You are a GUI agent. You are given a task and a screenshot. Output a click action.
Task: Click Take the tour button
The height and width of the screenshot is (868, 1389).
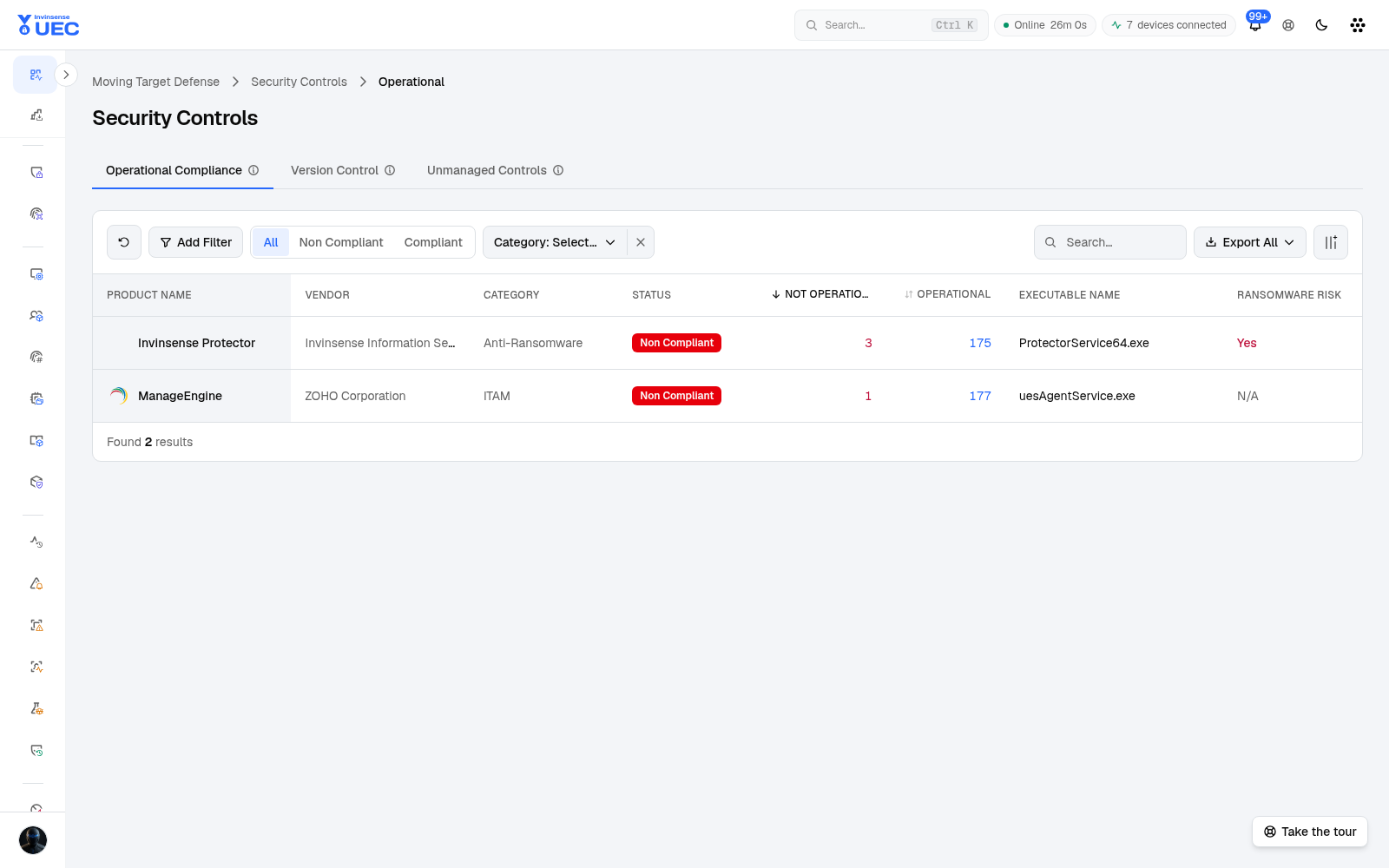click(x=1310, y=832)
